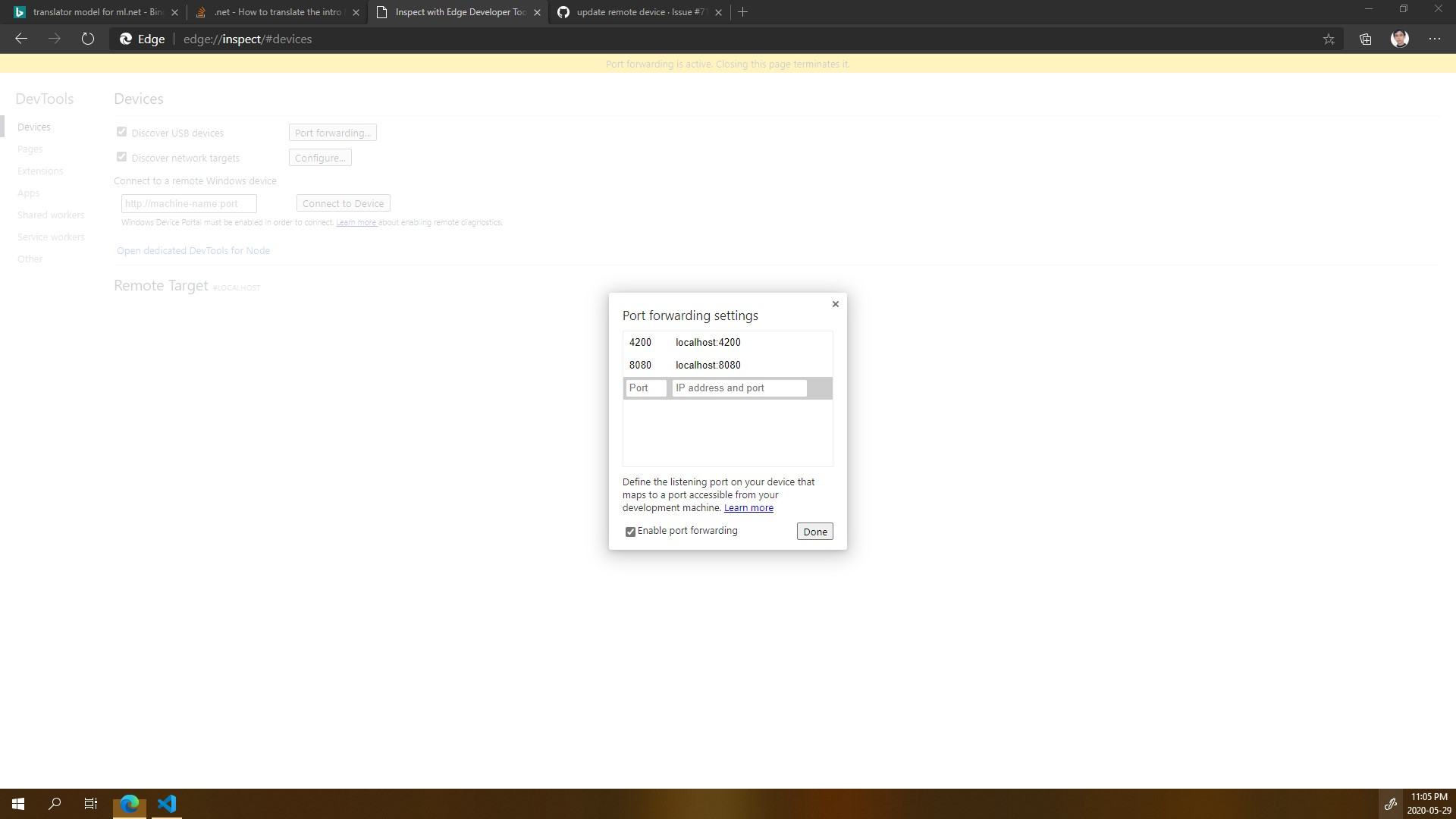Click the pen input icon in the system tray
This screenshot has height=819, width=1456.
pyautogui.click(x=1392, y=804)
